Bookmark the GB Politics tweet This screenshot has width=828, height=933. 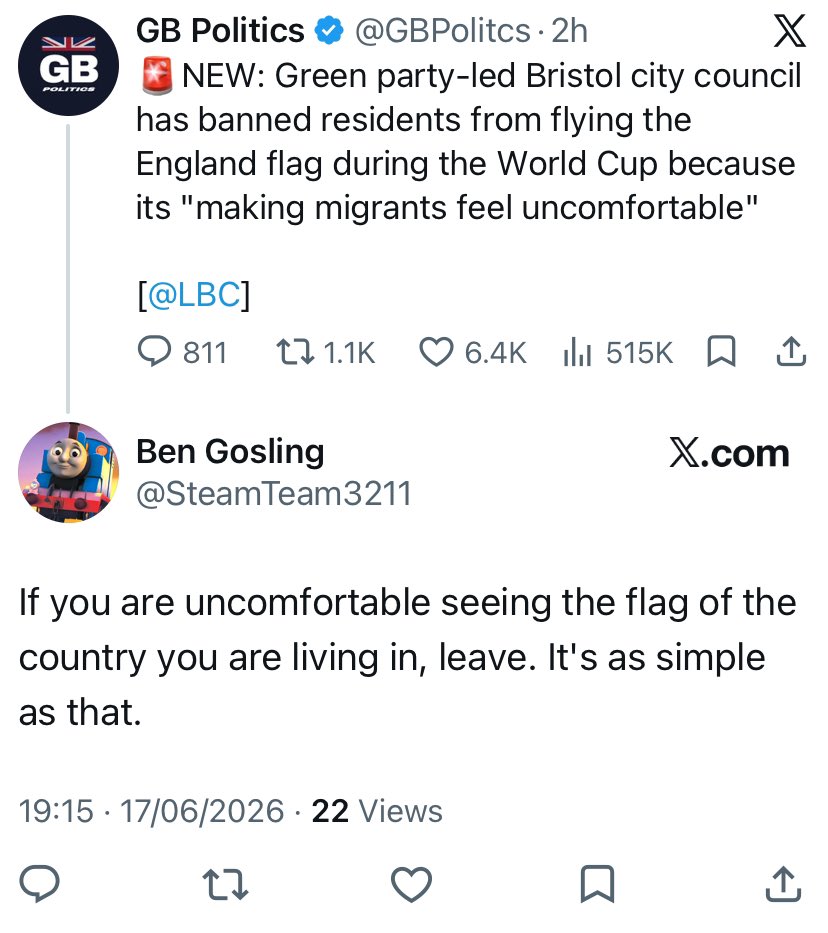pos(721,352)
